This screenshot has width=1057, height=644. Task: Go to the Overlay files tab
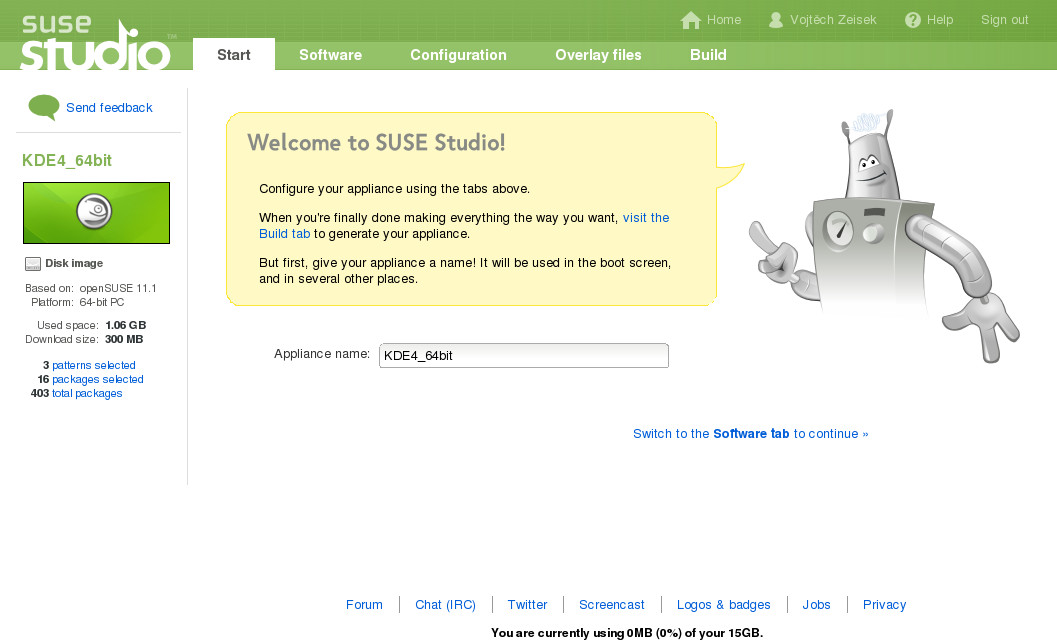pos(598,55)
